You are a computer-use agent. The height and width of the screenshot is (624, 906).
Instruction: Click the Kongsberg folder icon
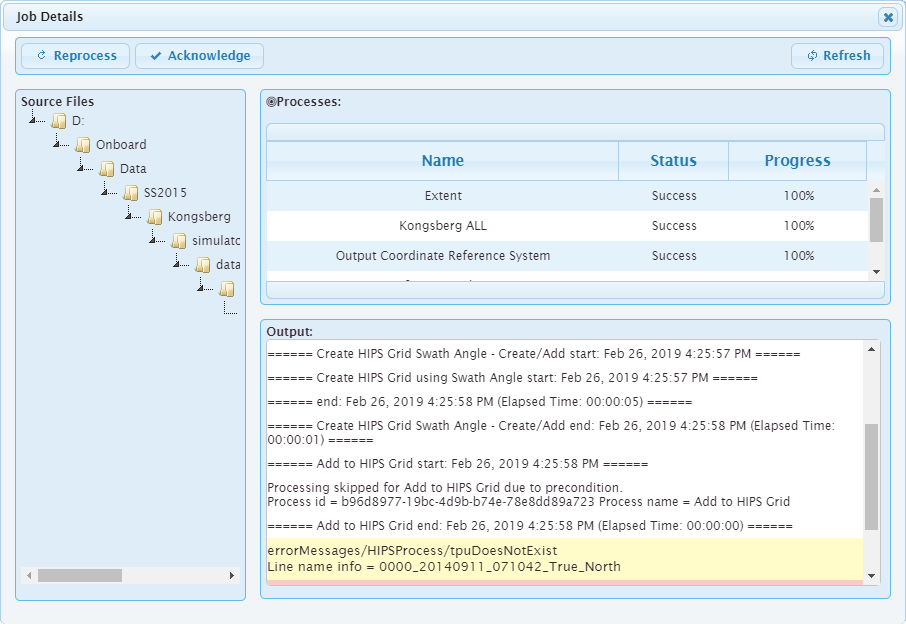tap(155, 217)
